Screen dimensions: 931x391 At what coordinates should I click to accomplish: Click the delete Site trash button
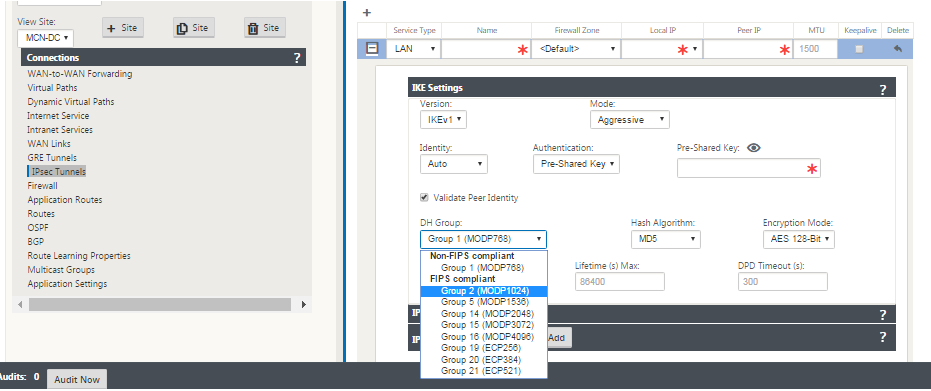coord(265,28)
